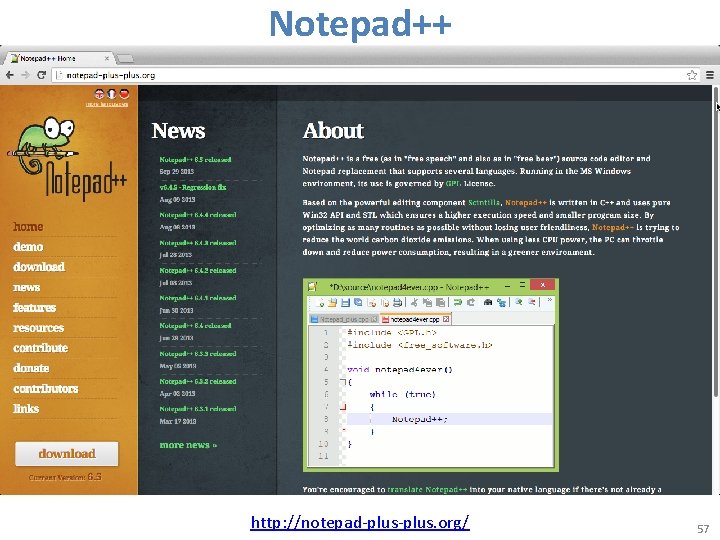Go back with the browser back arrow
Viewport: 720px width, 540px height.
pos(10,75)
